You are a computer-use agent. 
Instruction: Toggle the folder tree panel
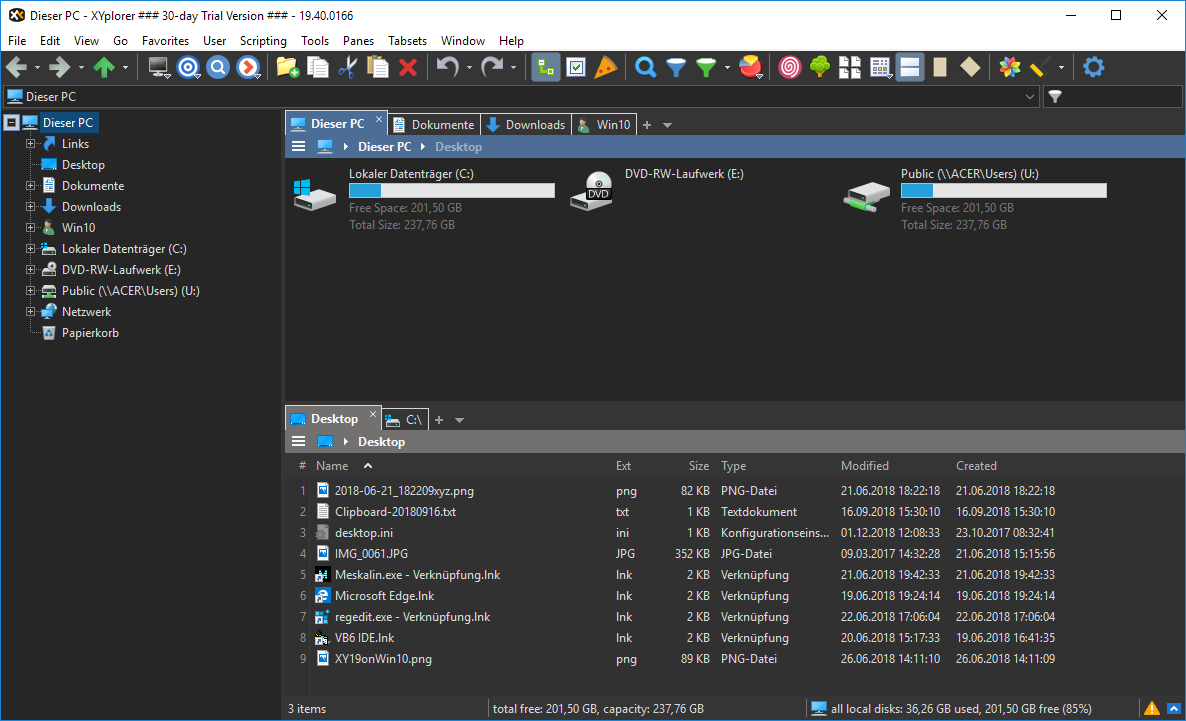point(545,67)
